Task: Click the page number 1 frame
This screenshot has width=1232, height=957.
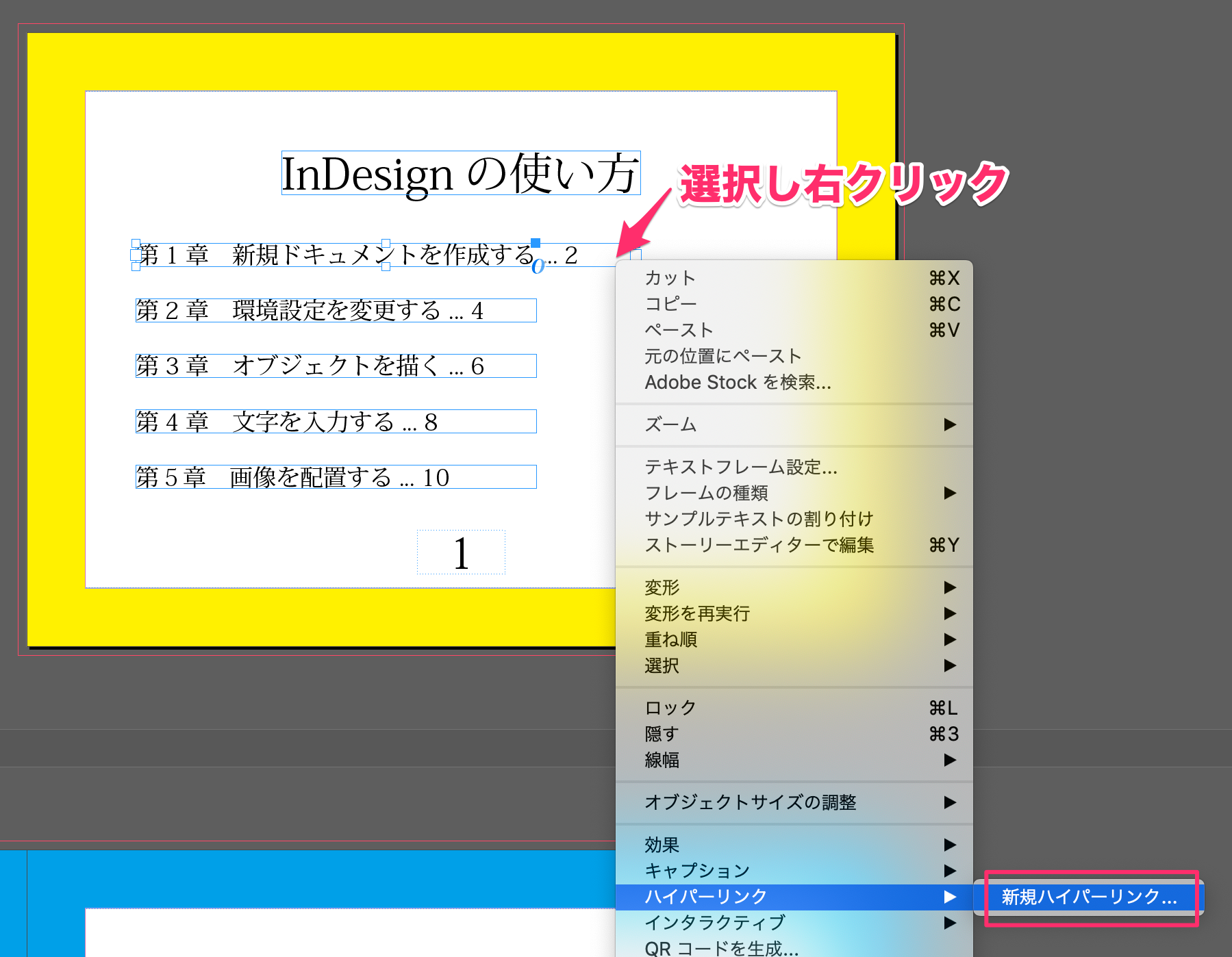Action: (461, 552)
